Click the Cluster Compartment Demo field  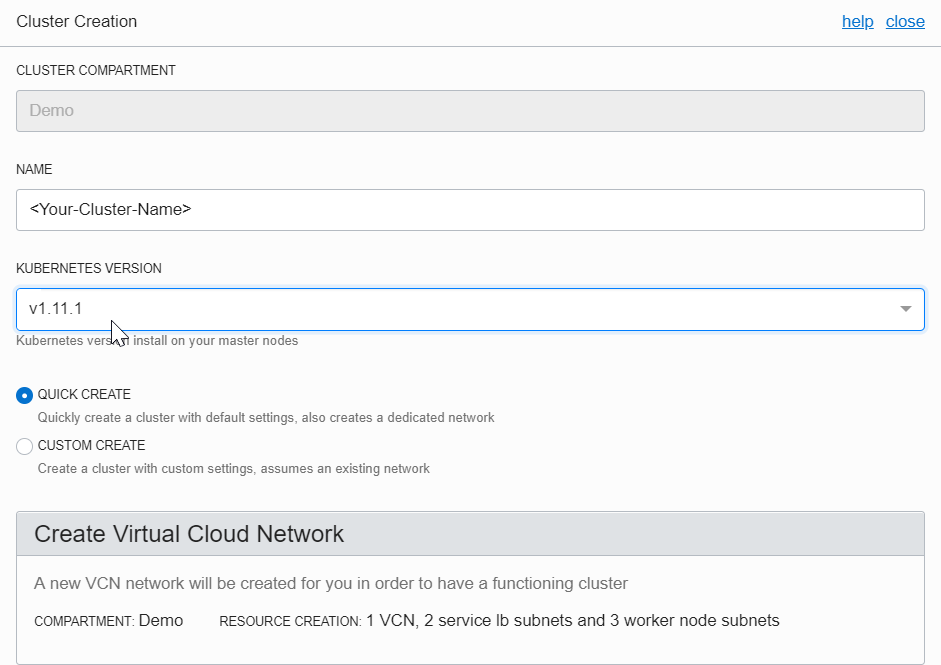click(470, 111)
